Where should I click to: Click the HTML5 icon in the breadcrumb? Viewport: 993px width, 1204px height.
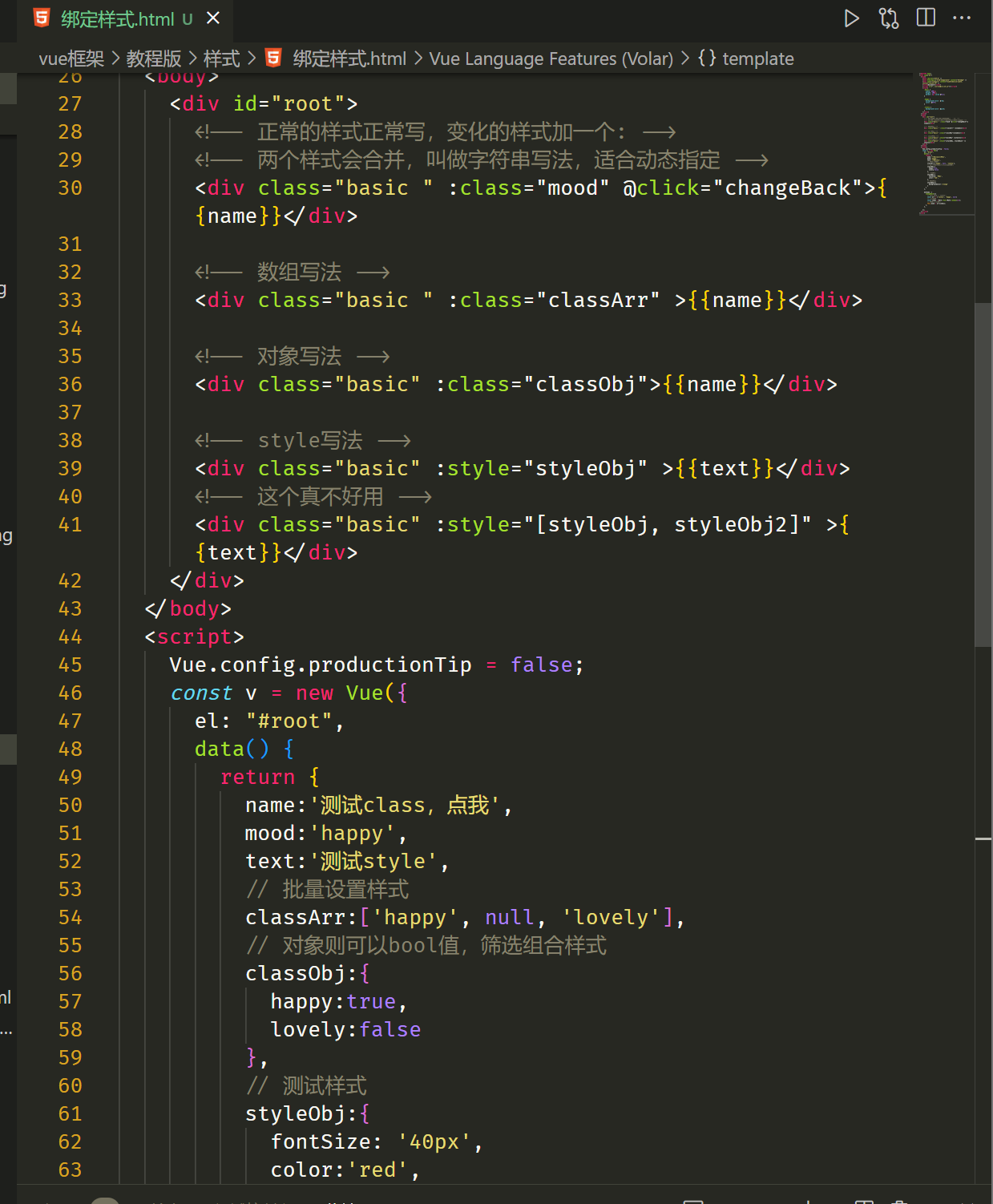coord(273,59)
